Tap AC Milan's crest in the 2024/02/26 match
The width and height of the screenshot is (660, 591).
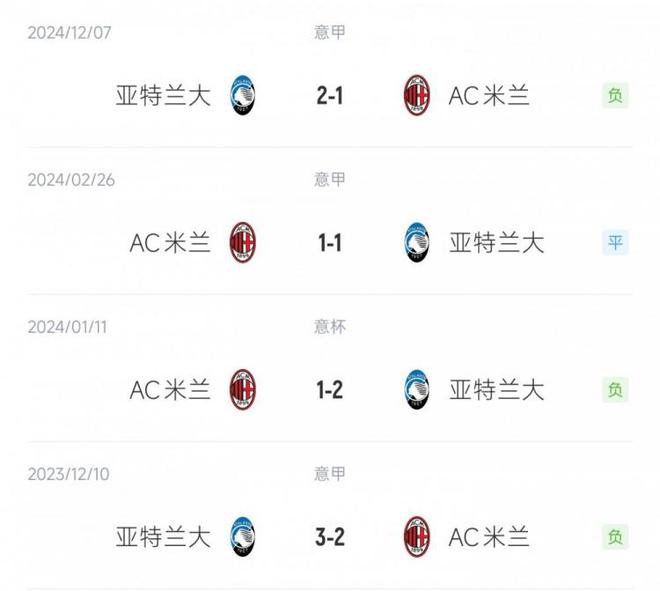243,243
